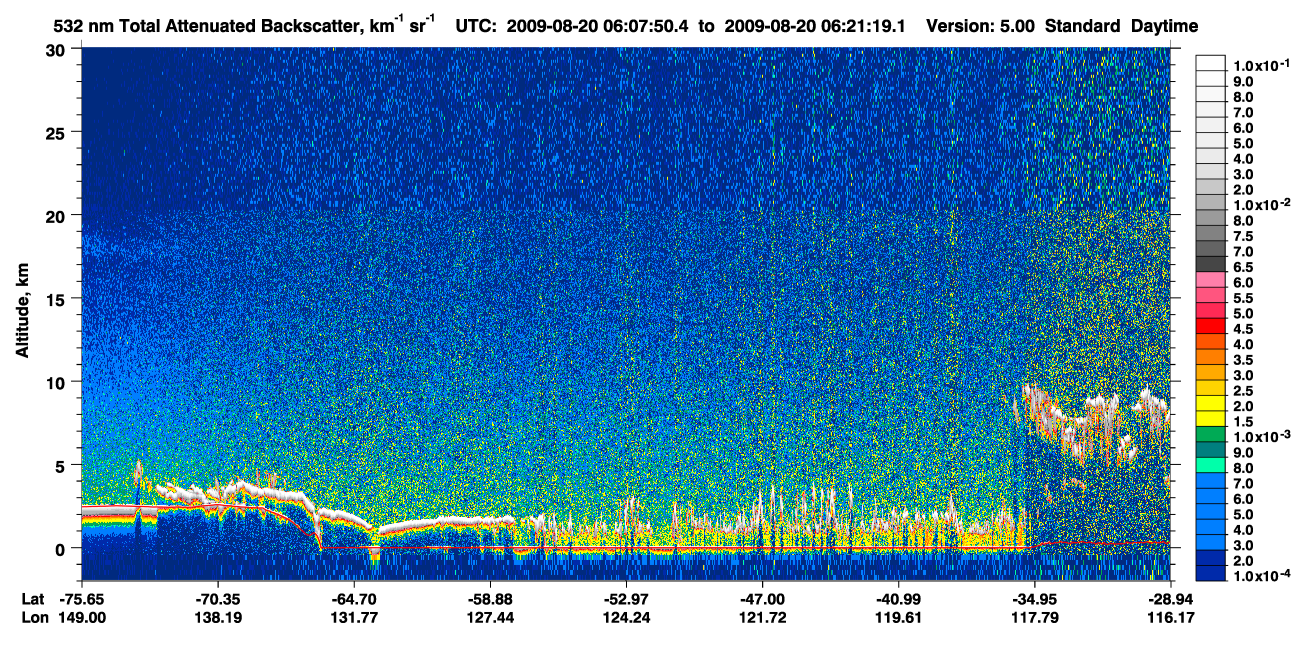This screenshot has height=667, width=1300.
Task: Click latitude value '-52.97'
Action: [626, 599]
